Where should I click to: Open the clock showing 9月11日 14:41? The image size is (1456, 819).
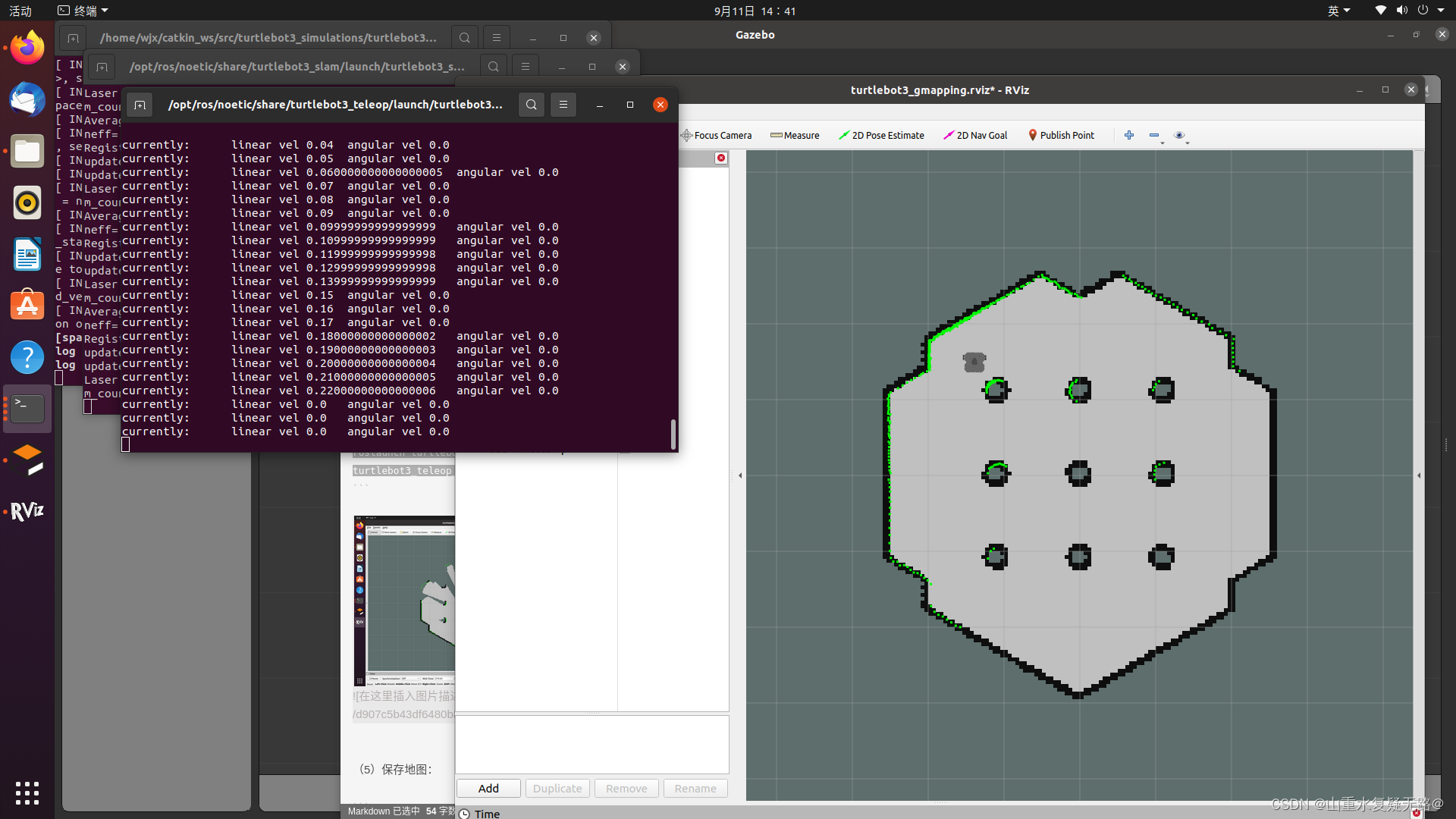(755, 11)
